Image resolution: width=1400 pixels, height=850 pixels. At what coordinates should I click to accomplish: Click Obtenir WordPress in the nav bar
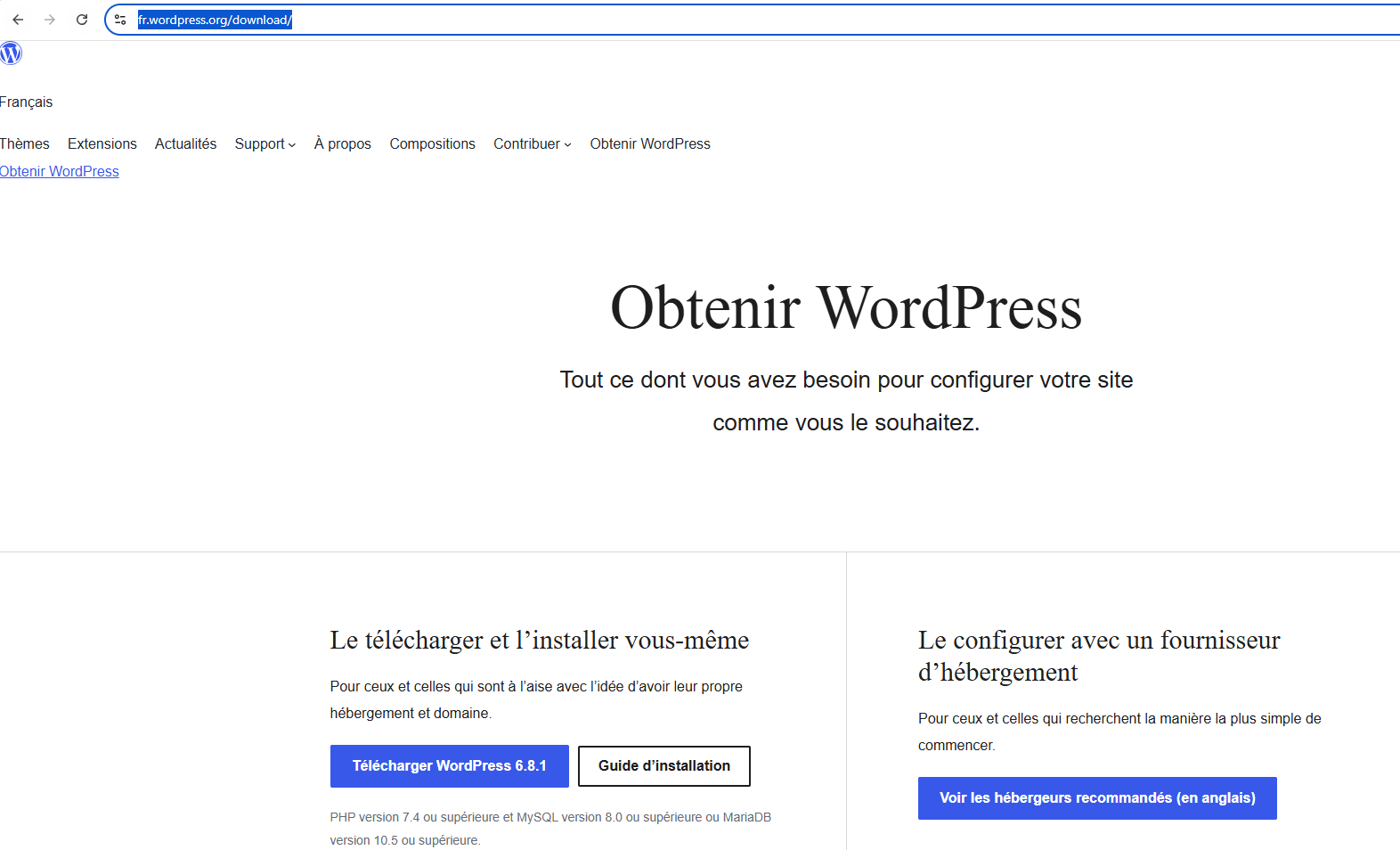[650, 143]
